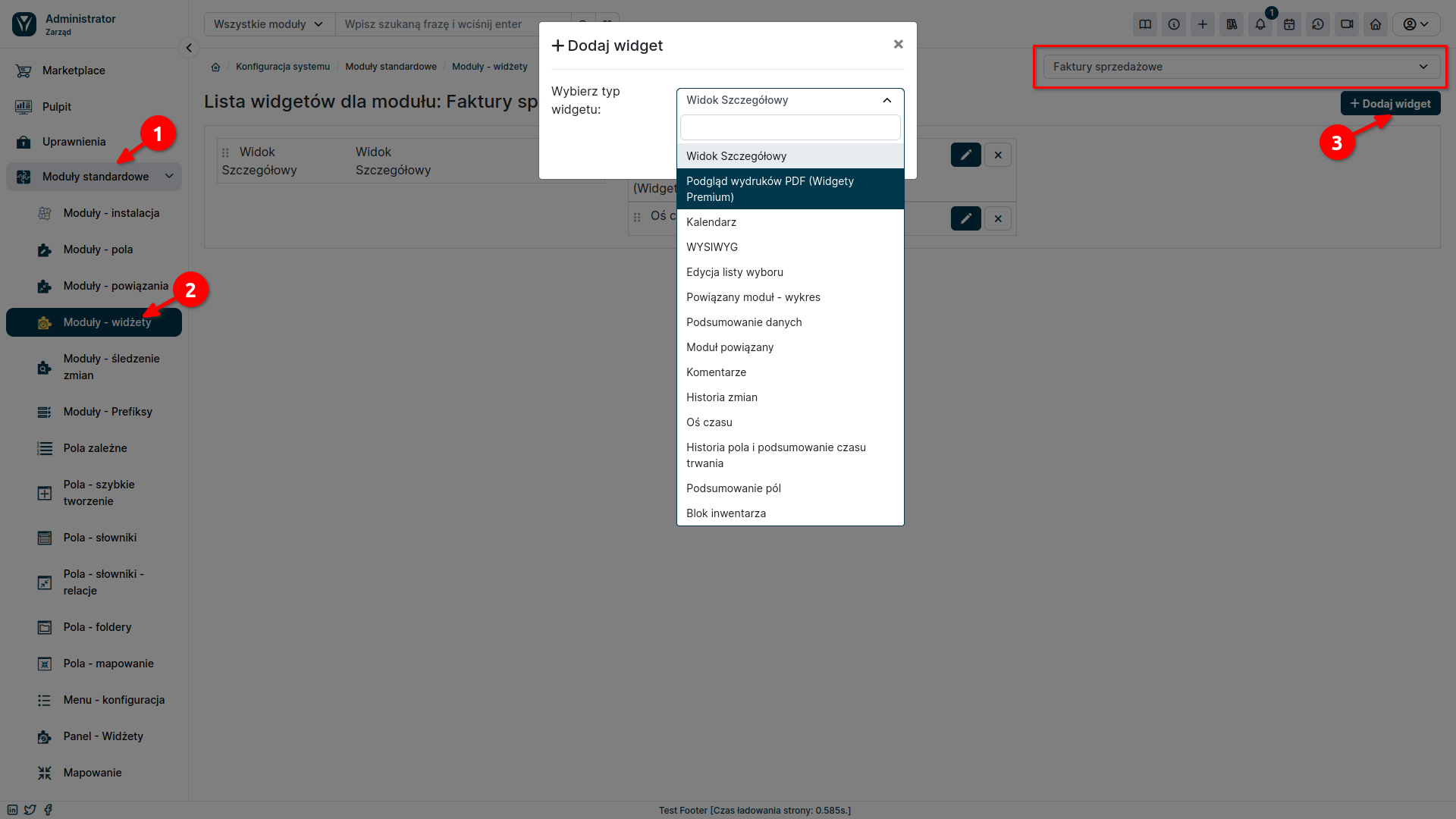Click the Moduły - widżety icon in sidebar
Image resolution: width=1456 pixels, height=819 pixels.
point(44,322)
